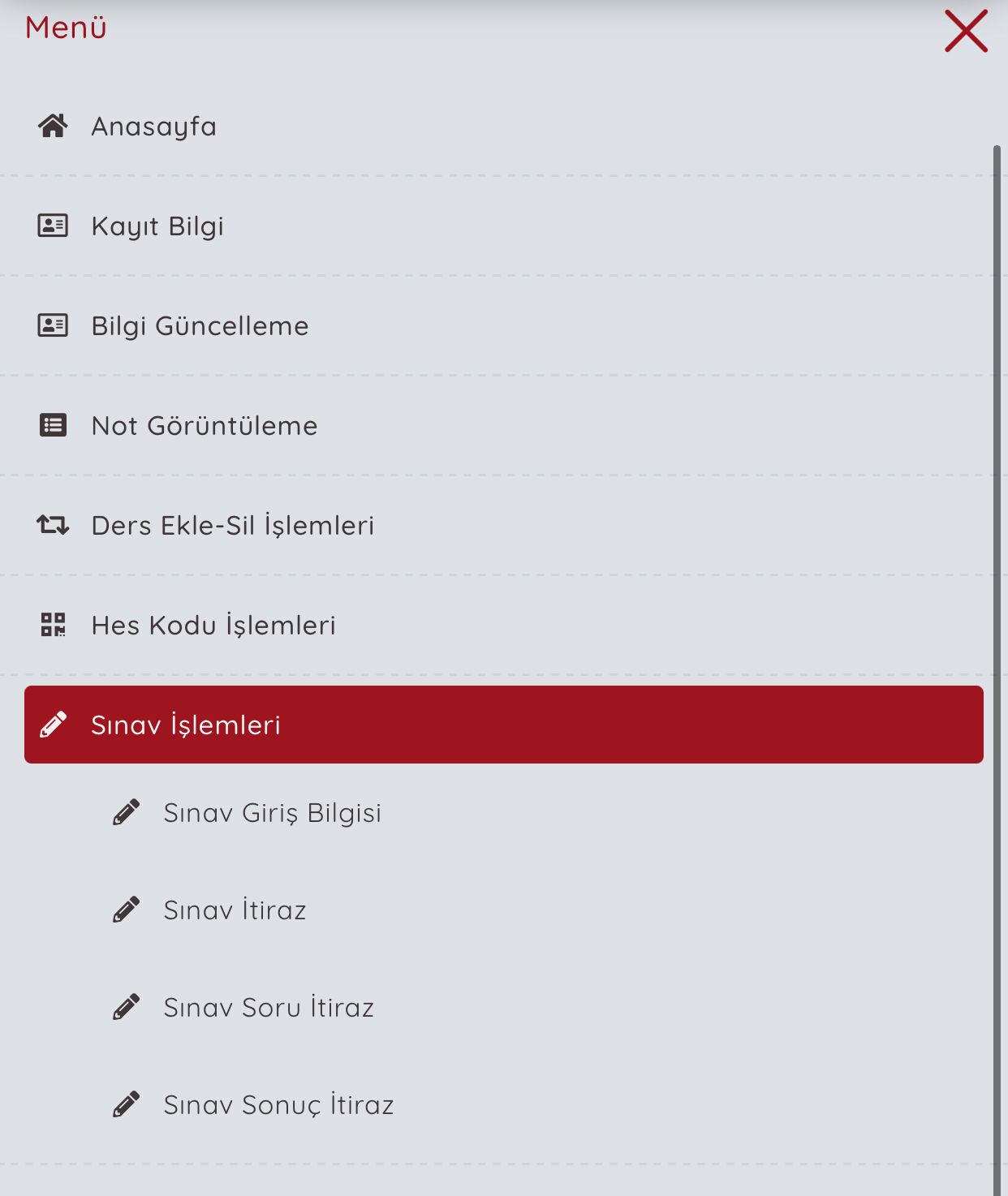Close the menu with the red X
The height and width of the screenshot is (1196, 1008).
(966, 32)
